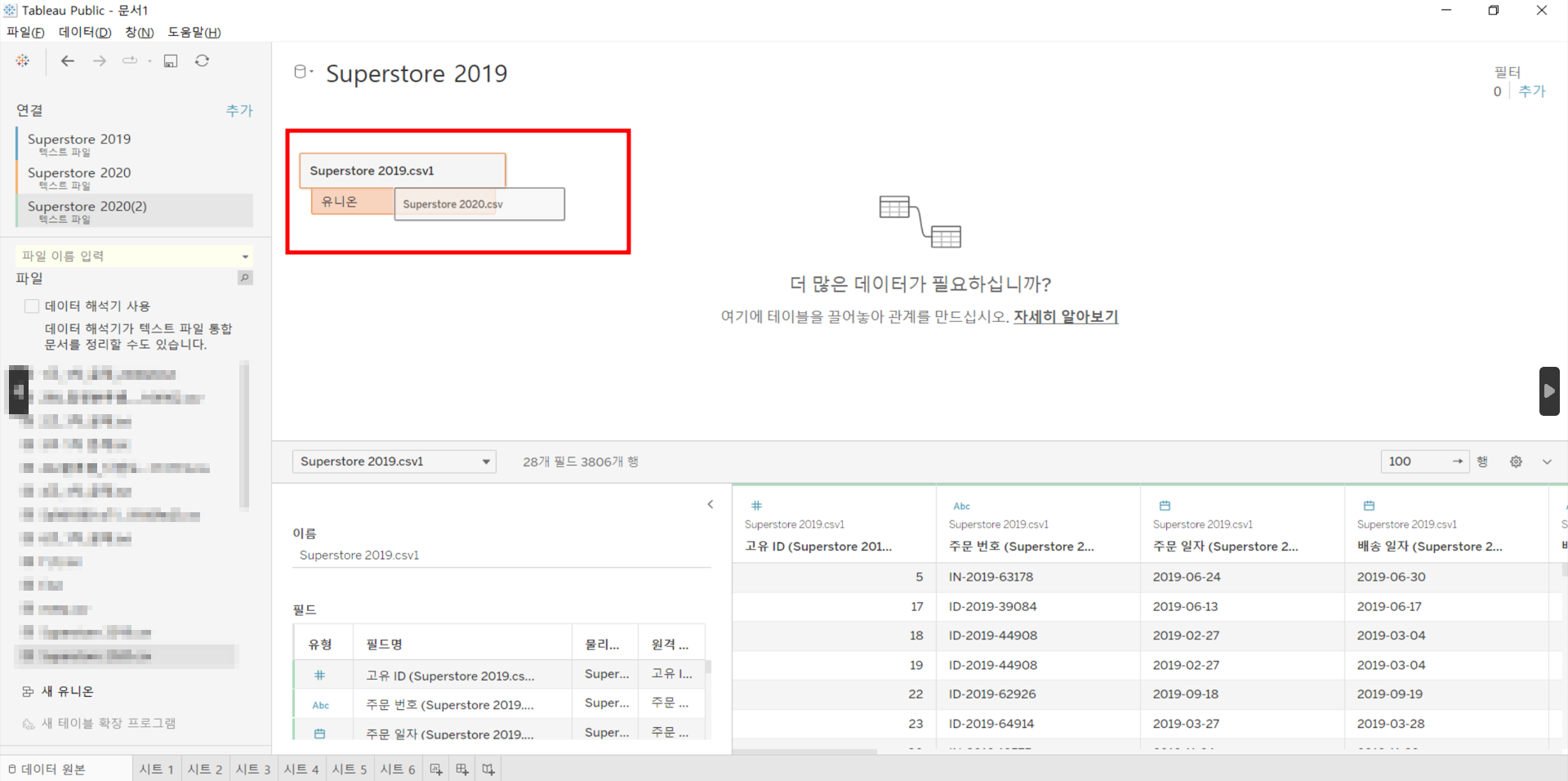Collapse the metadata pane with the left chevron
The width and height of the screenshot is (1568, 781).
tap(710, 504)
